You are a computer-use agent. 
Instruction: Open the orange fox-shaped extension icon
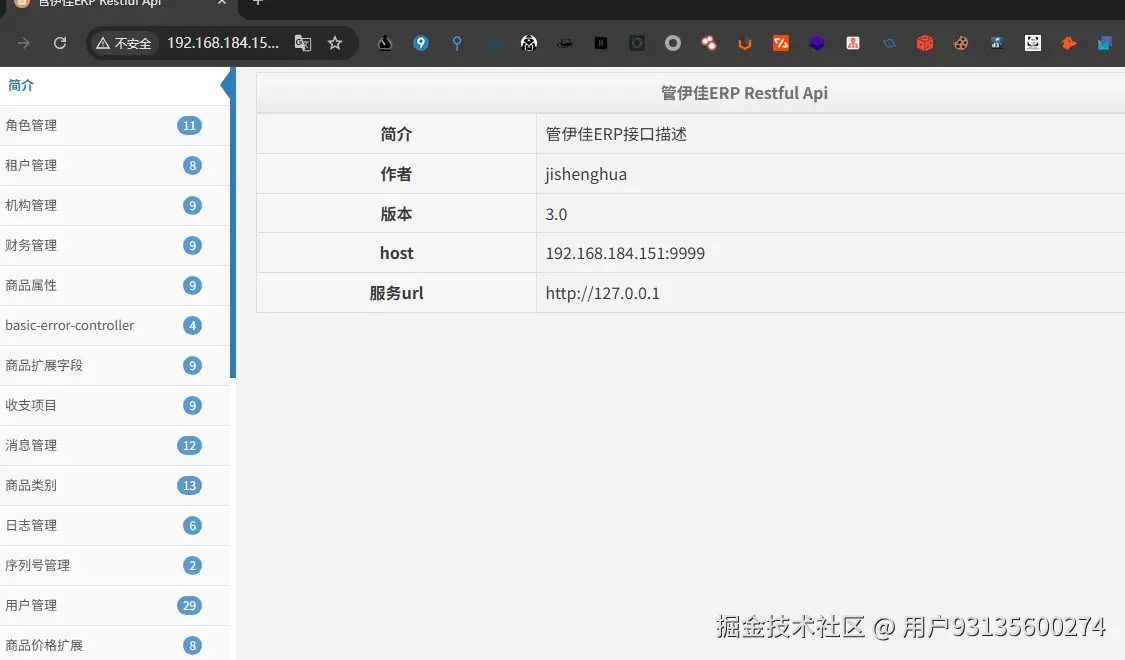(x=745, y=43)
